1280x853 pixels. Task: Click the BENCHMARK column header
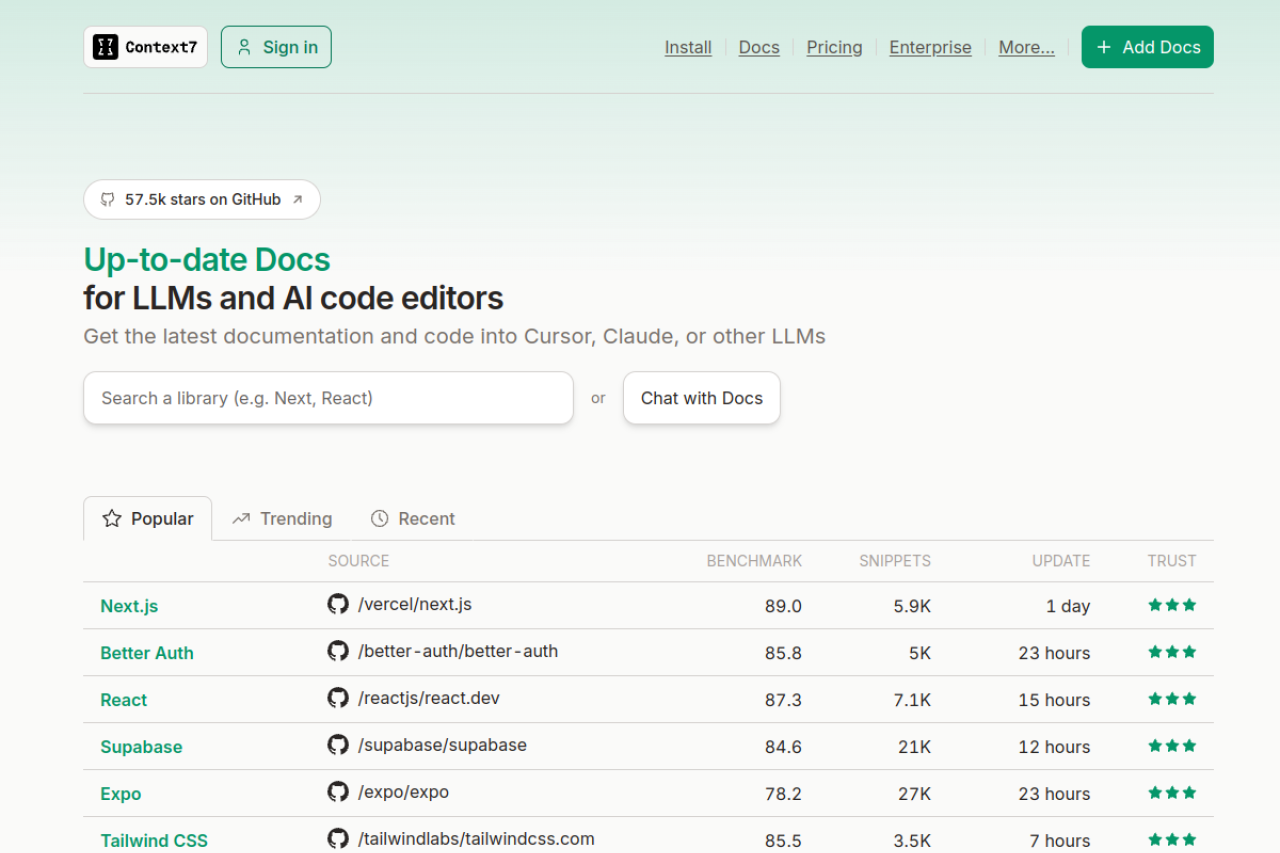tap(754, 561)
